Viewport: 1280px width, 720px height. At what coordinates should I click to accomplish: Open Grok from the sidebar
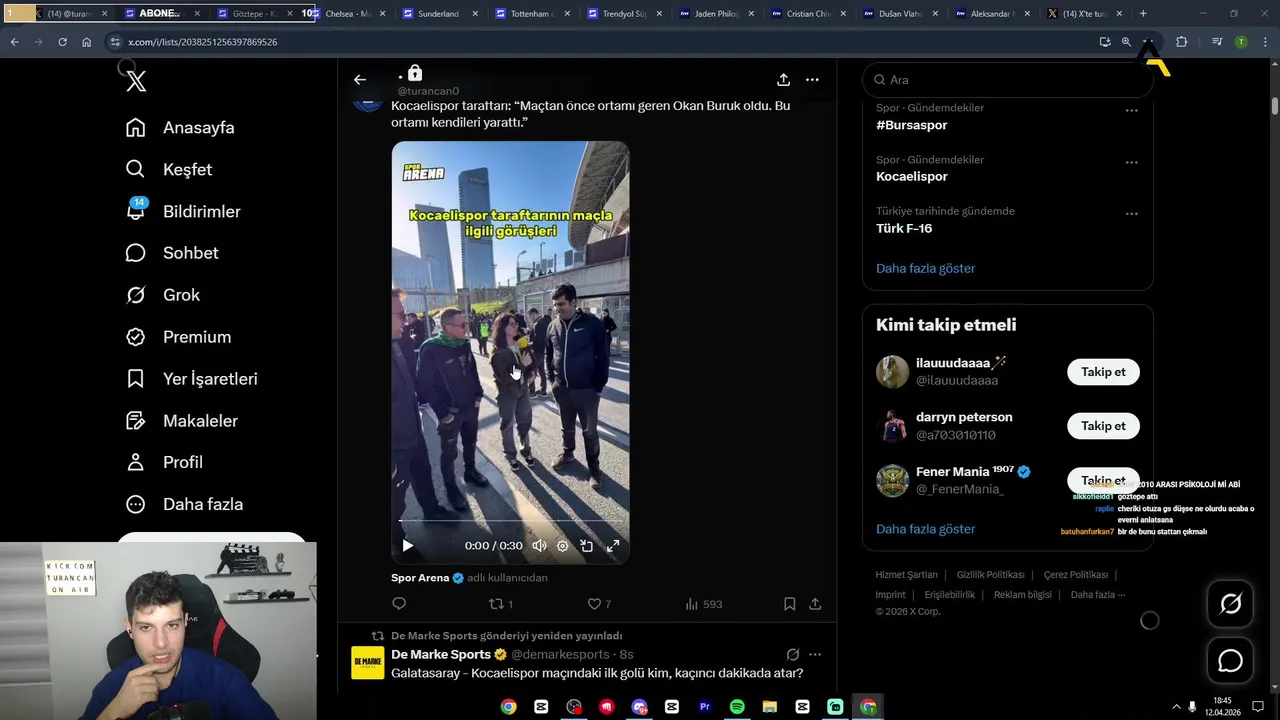click(x=163, y=295)
